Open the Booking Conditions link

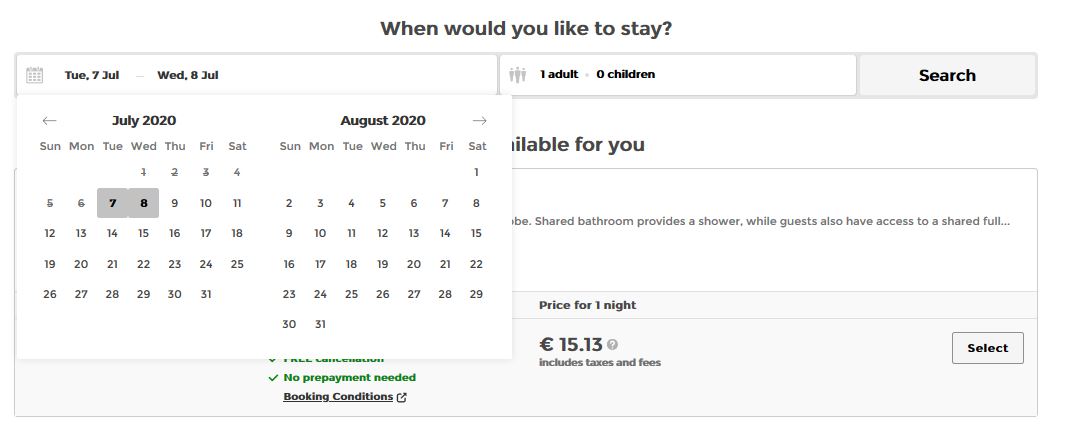tap(338, 397)
